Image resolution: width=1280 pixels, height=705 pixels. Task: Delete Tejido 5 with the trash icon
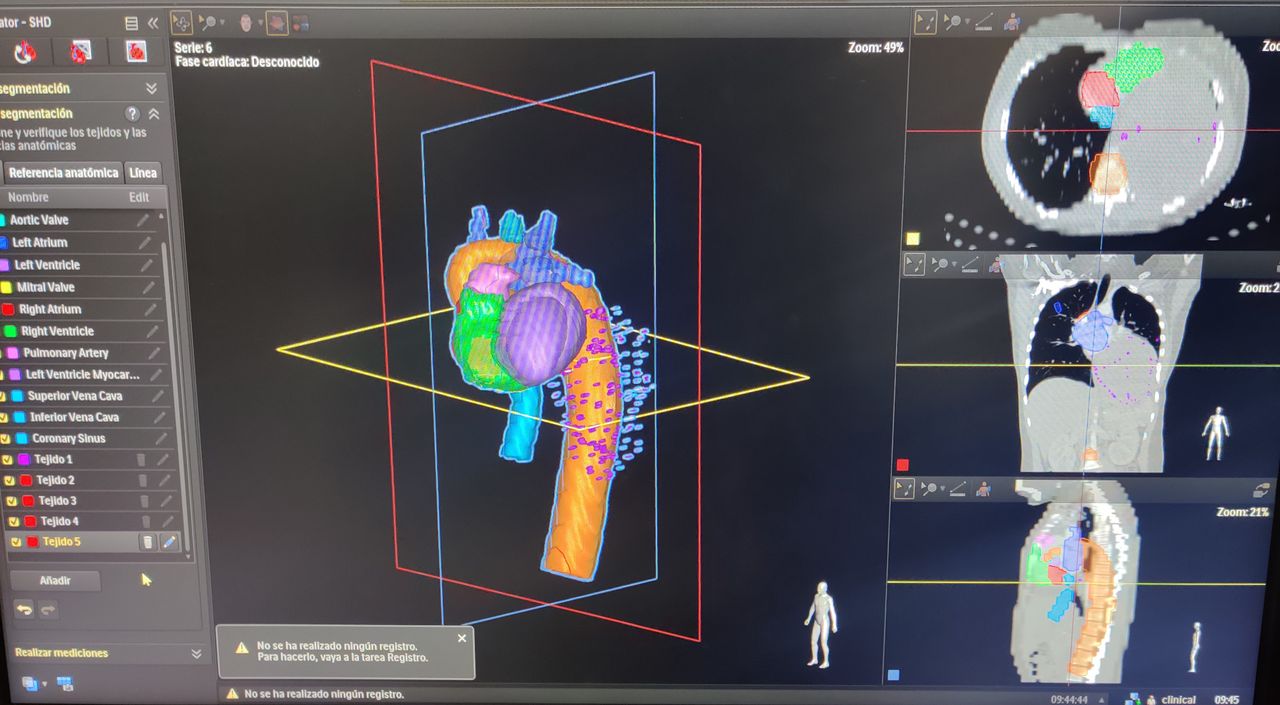click(x=147, y=542)
